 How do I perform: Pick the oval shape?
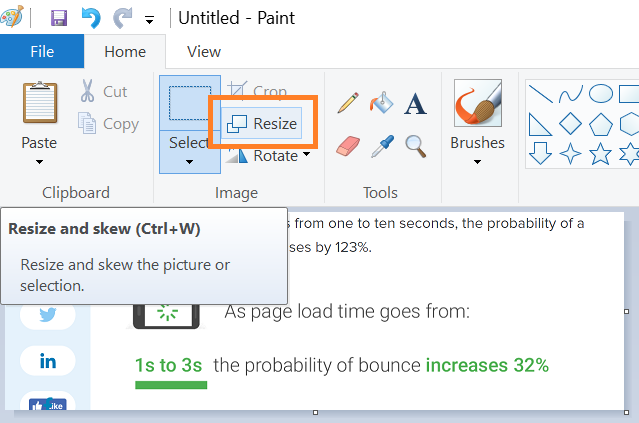tap(601, 93)
